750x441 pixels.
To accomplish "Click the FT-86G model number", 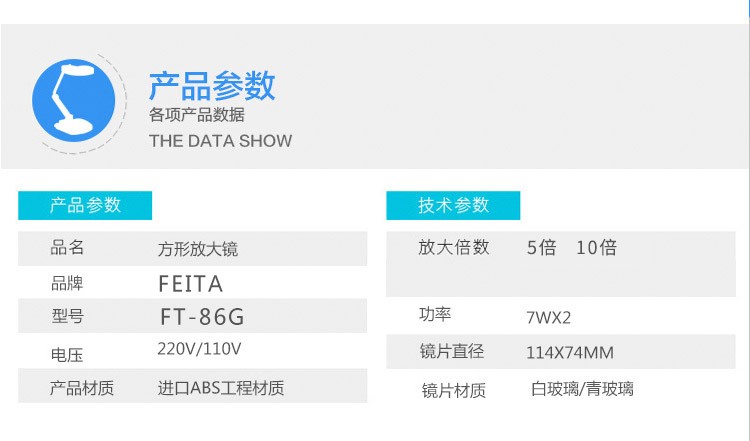I will click(x=202, y=318).
